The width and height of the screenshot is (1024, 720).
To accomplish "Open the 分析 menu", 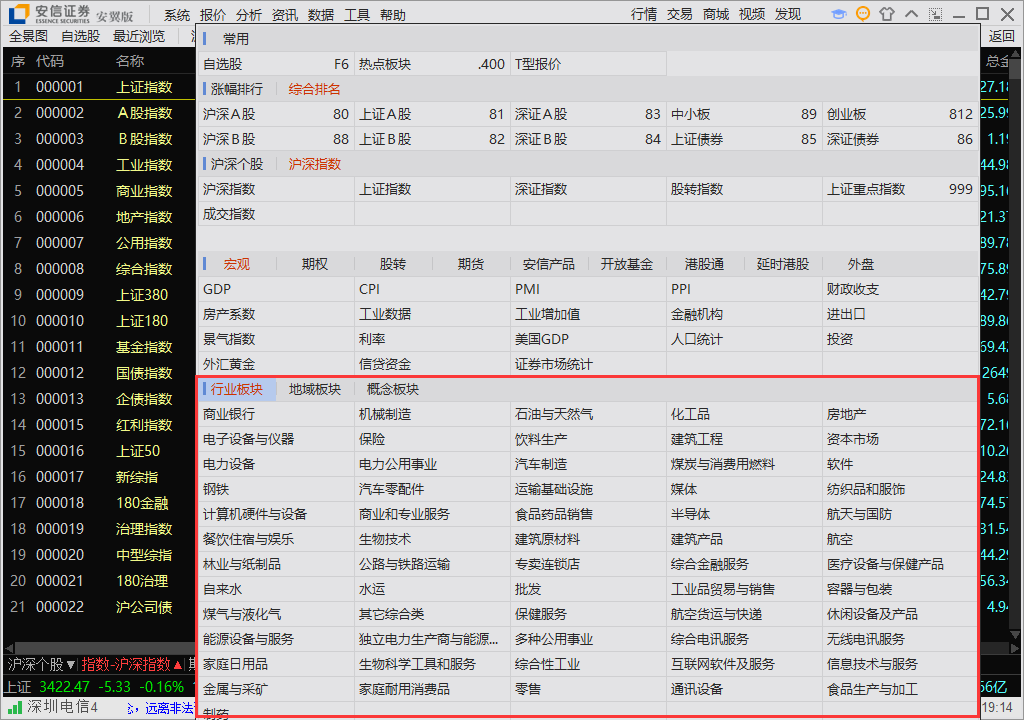I will pos(248,15).
